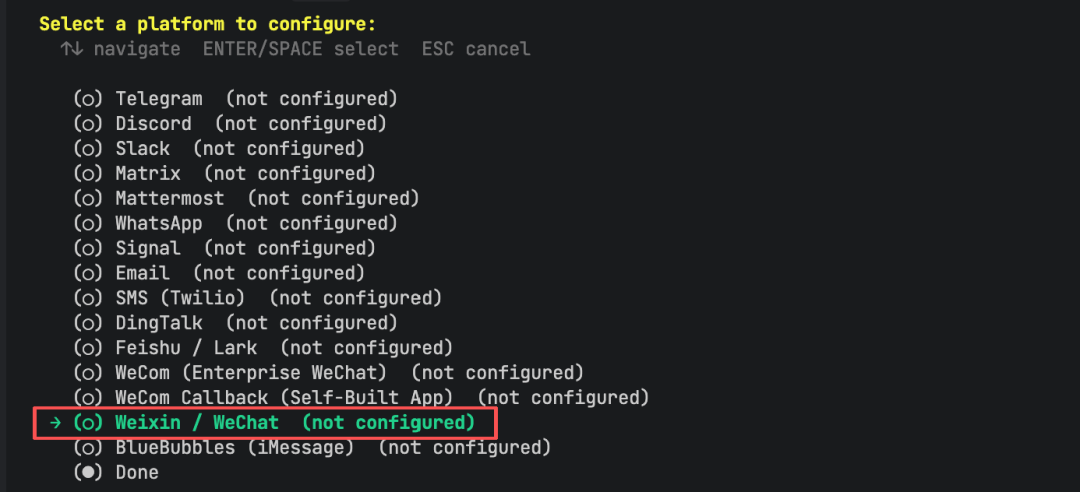Image resolution: width=1080 pixels, height=492 pixels.
Task: Select the Matrix platform entry
Action: tap(225, 174)
